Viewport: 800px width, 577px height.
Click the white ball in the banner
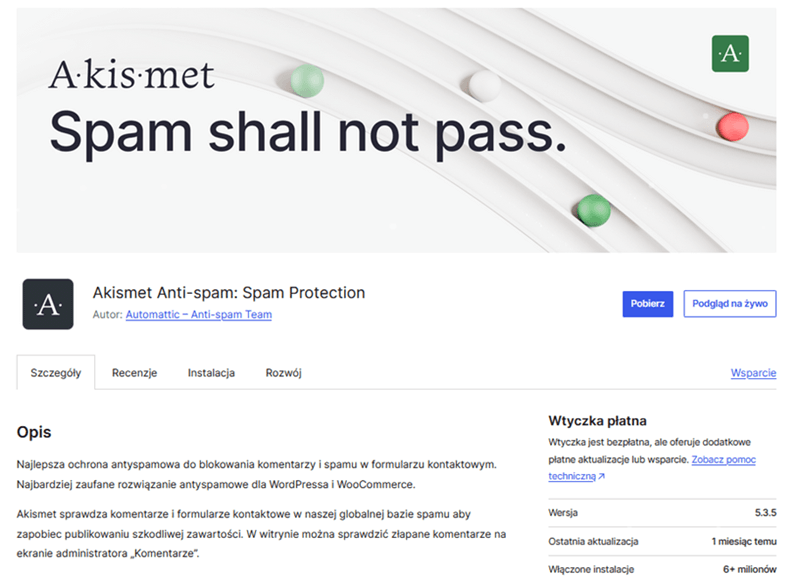point(485,85)
